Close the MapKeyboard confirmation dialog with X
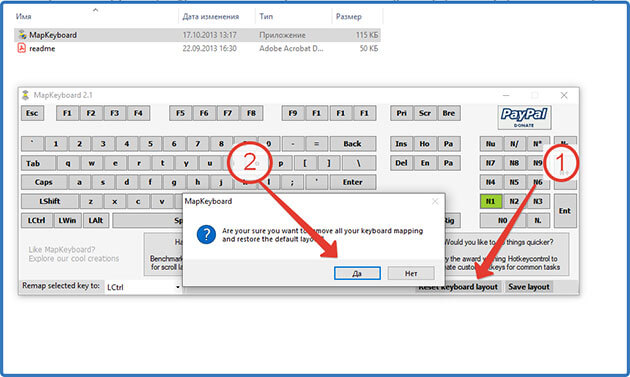Image resolution: width=630 pixels, height=377 pixels. click(435, 201)
